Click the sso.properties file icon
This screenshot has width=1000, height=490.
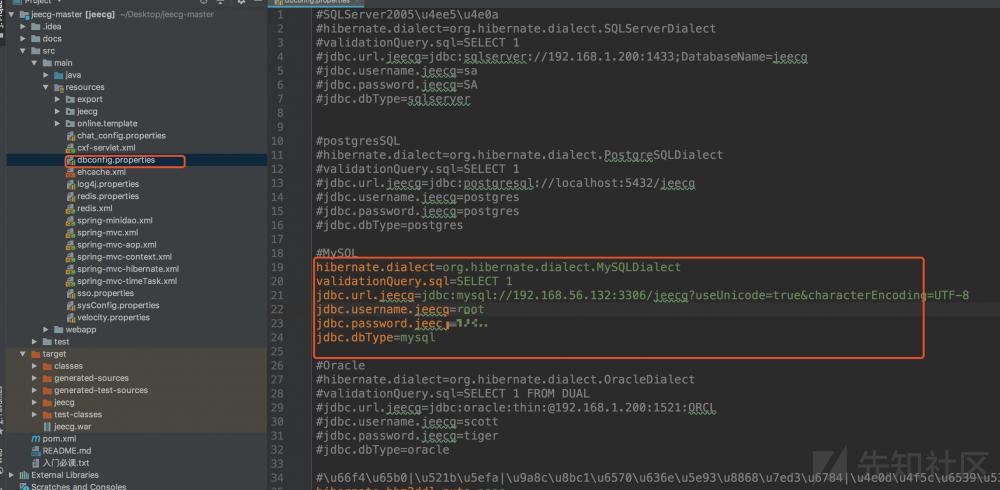coord(70,293)
